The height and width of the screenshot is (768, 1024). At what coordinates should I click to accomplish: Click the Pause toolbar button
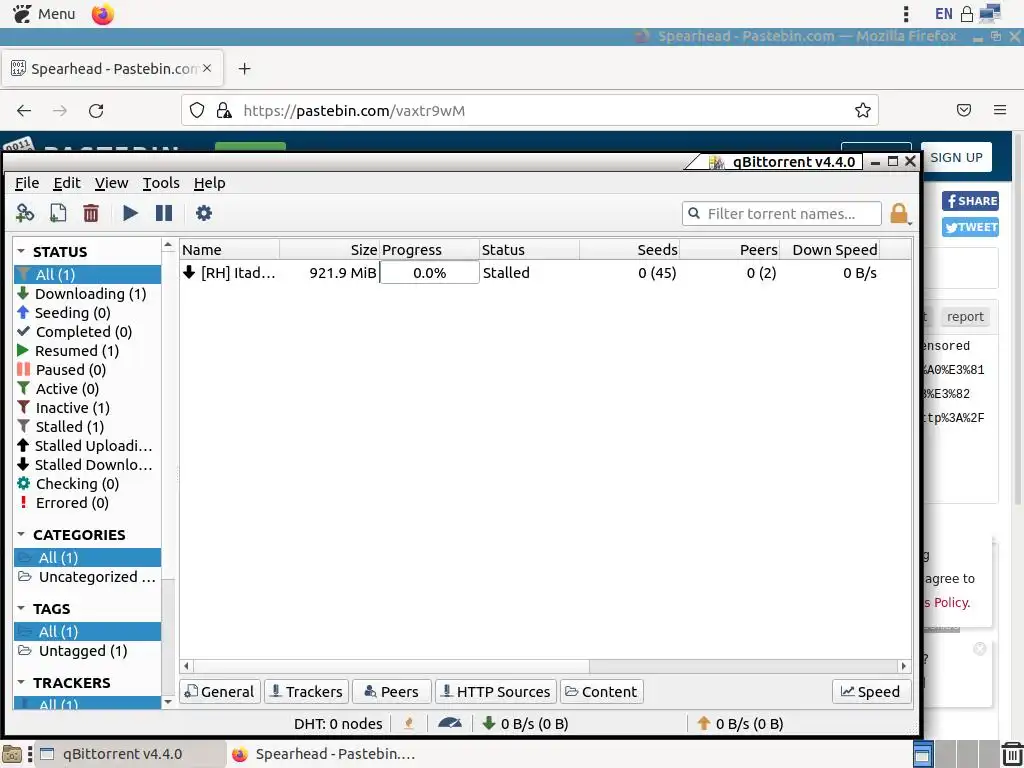click(164, 213)
